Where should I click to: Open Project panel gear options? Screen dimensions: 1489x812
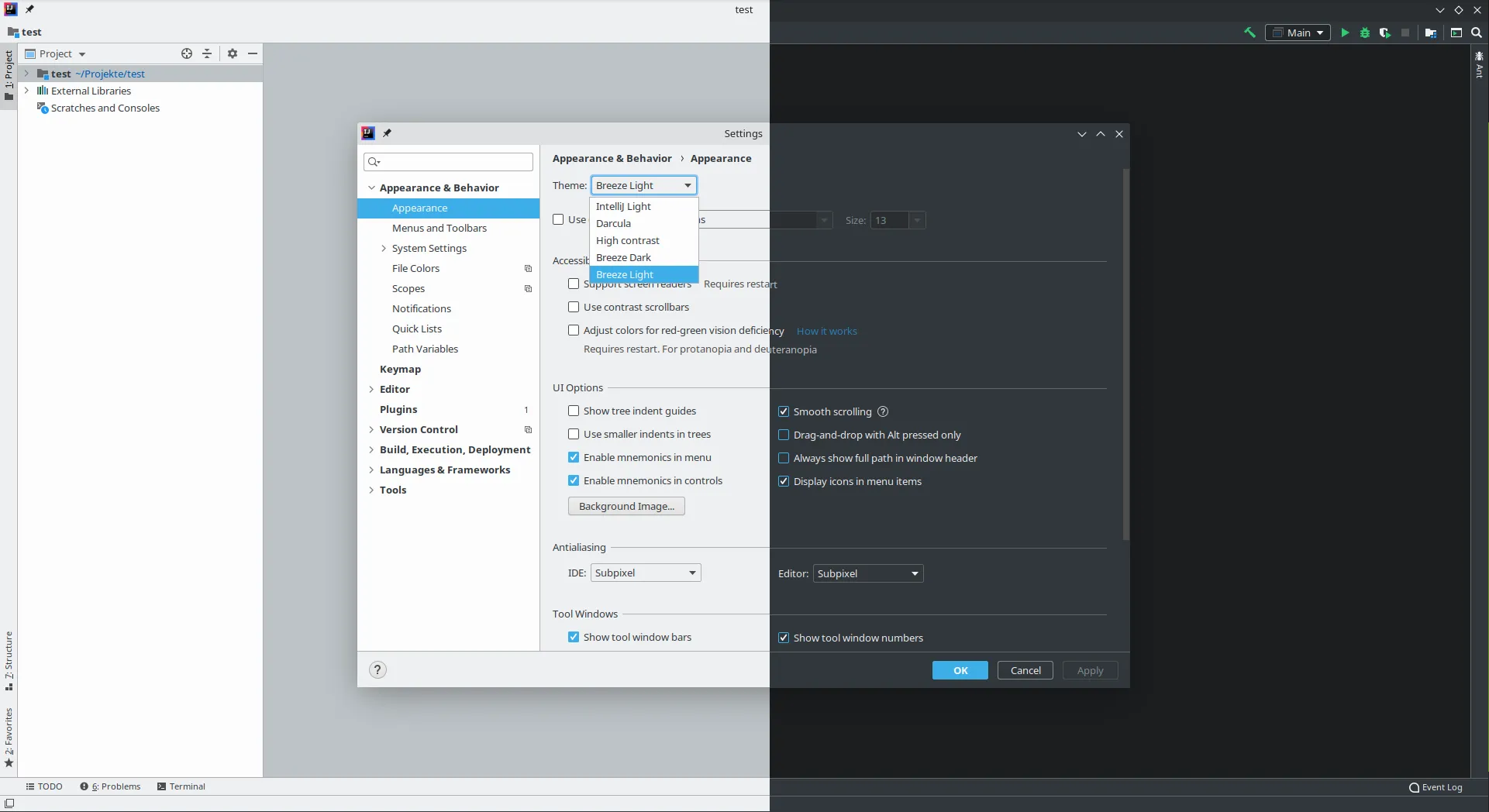click(233, 53)
